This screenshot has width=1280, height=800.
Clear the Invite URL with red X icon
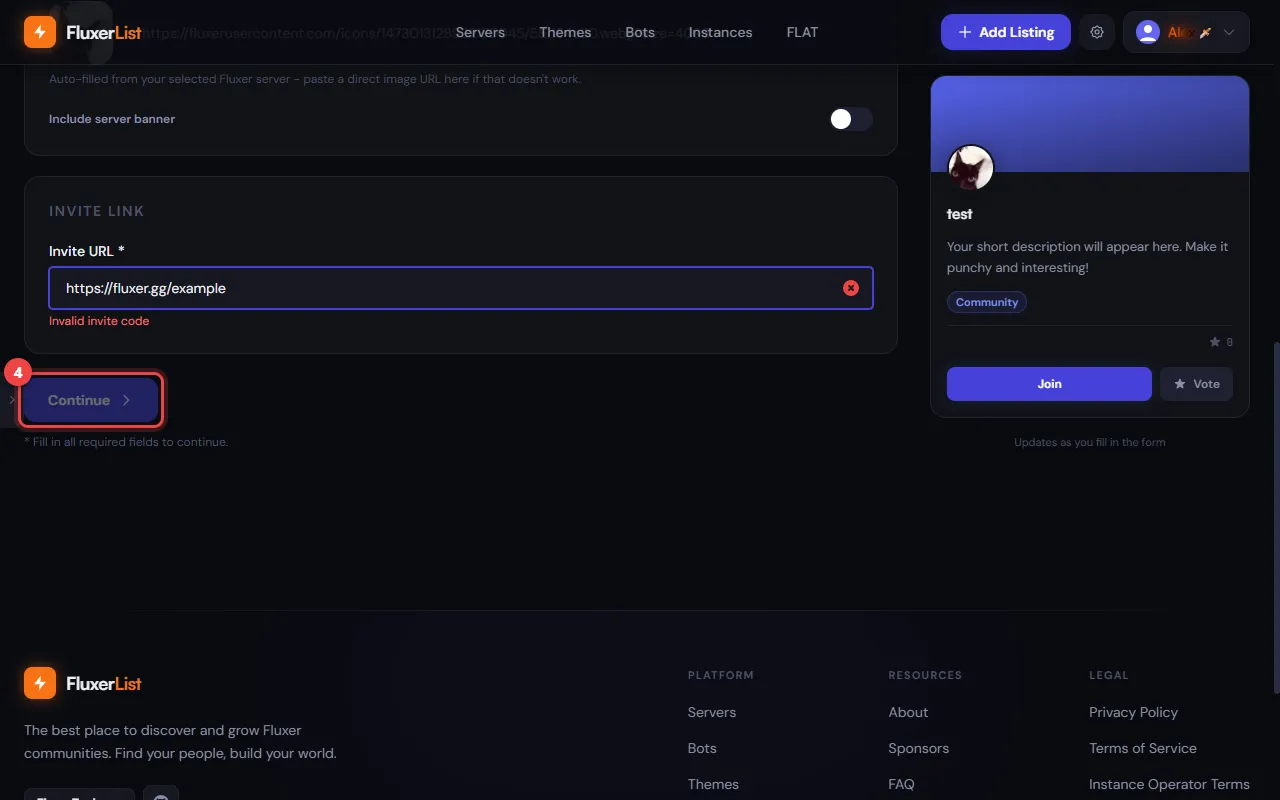851,288
